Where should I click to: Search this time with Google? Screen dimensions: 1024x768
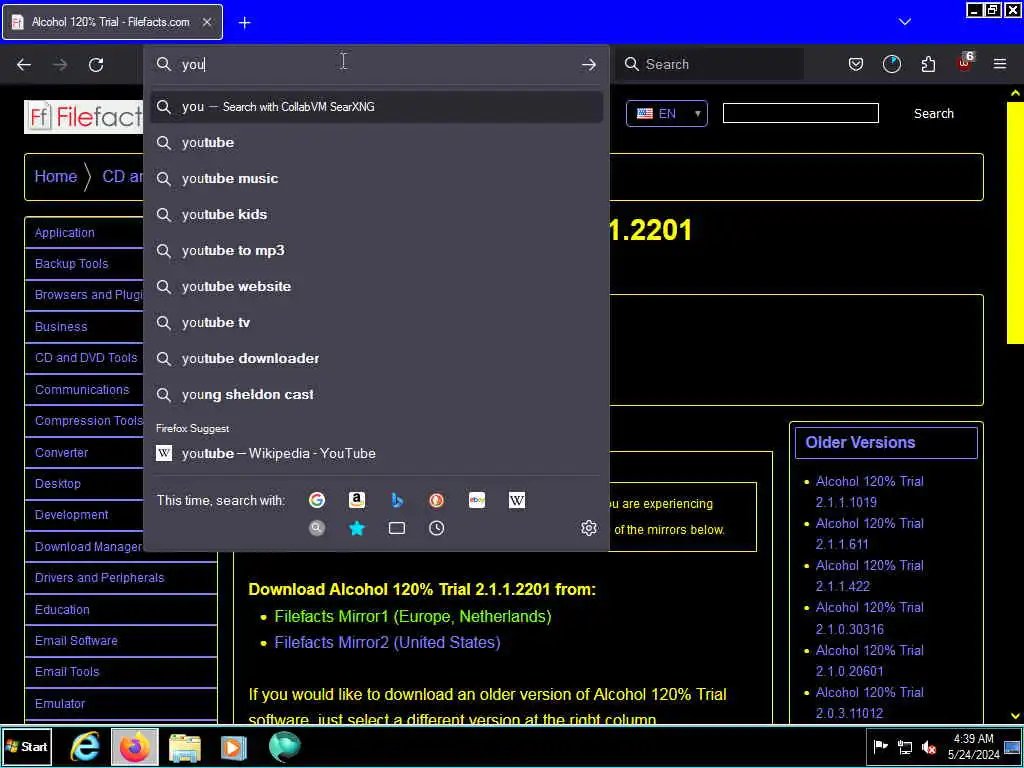(x=317, y=500)
